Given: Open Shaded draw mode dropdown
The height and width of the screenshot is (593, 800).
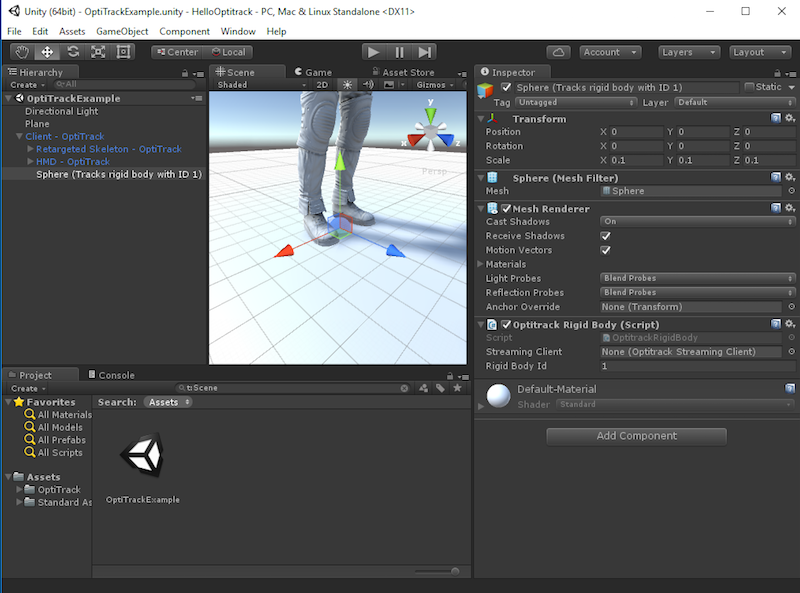Looking at the screenshot, I should (261, 85).
